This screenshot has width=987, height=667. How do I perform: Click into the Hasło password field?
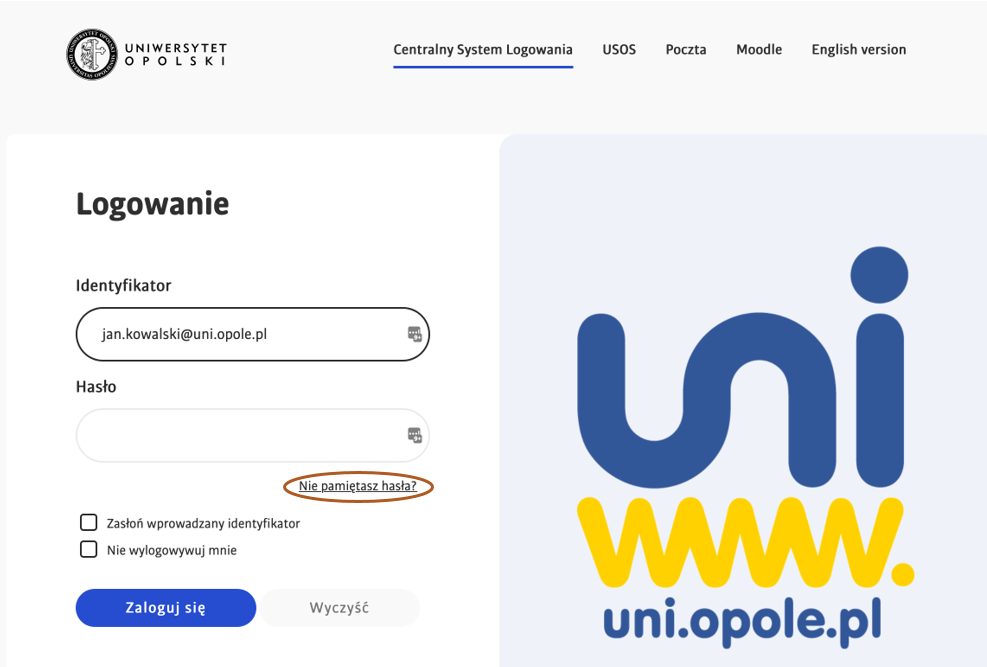point(240,435)
